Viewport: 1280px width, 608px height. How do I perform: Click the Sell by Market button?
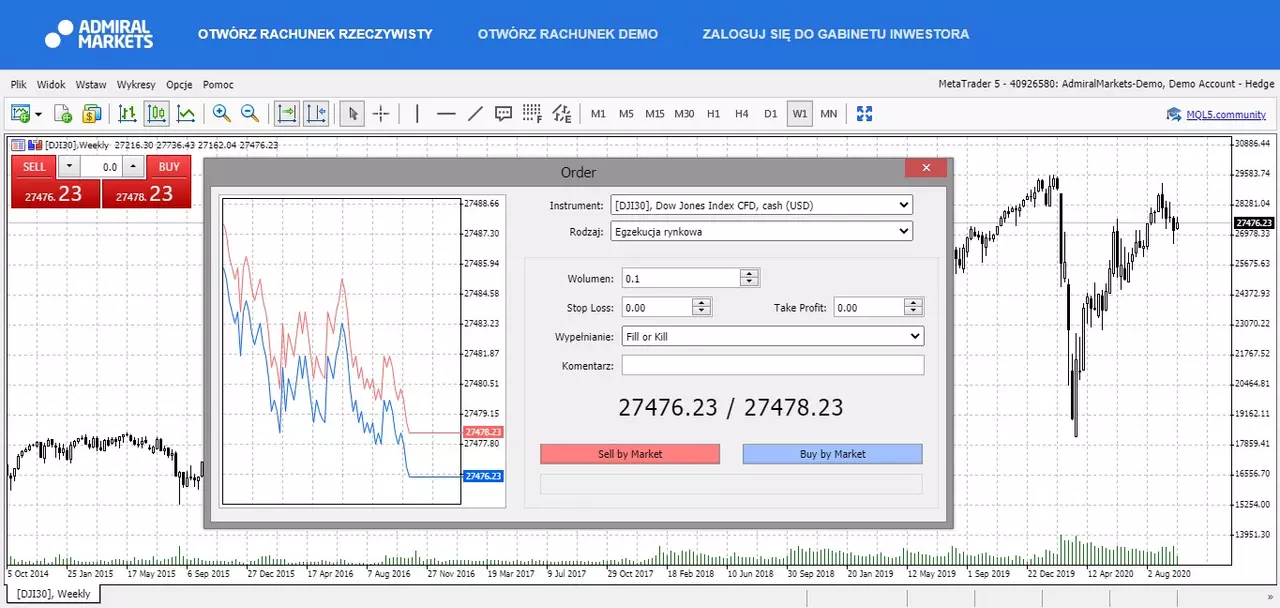pos(630,454)
